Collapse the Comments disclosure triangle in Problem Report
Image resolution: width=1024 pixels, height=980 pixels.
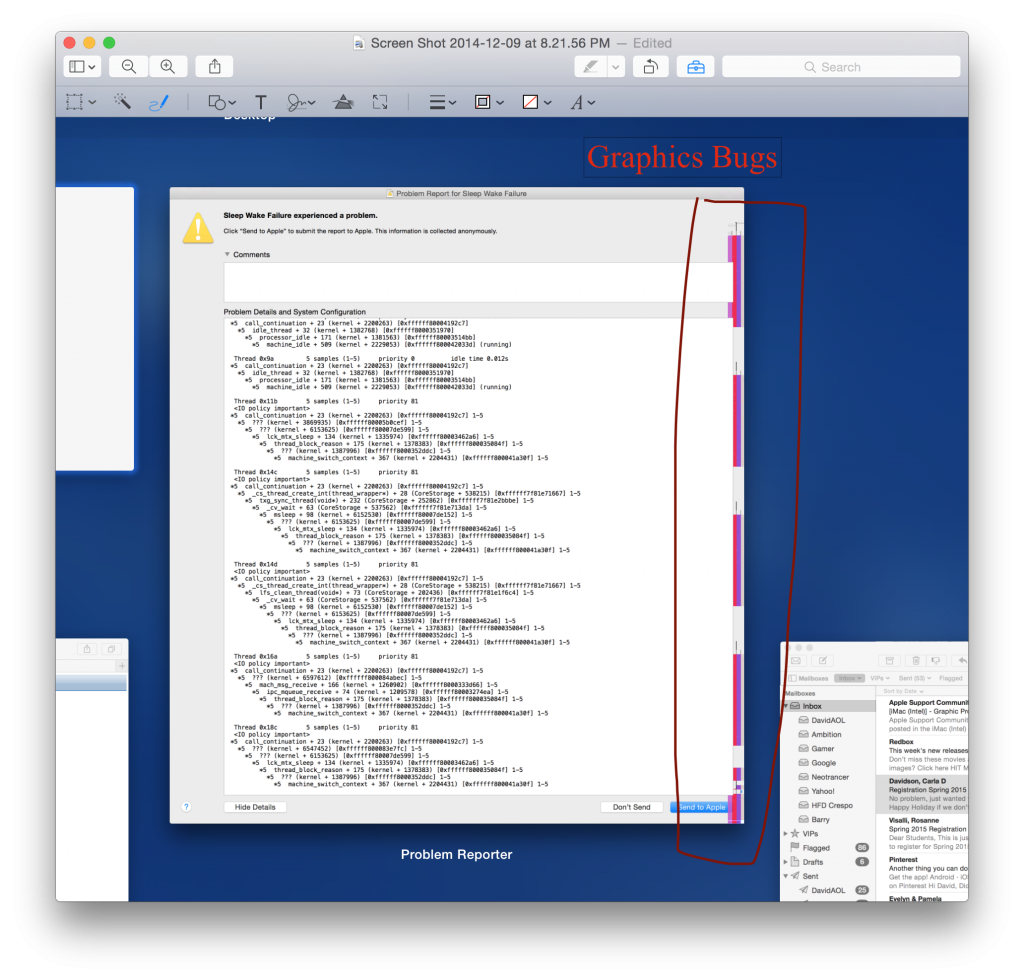pos(227,254)
